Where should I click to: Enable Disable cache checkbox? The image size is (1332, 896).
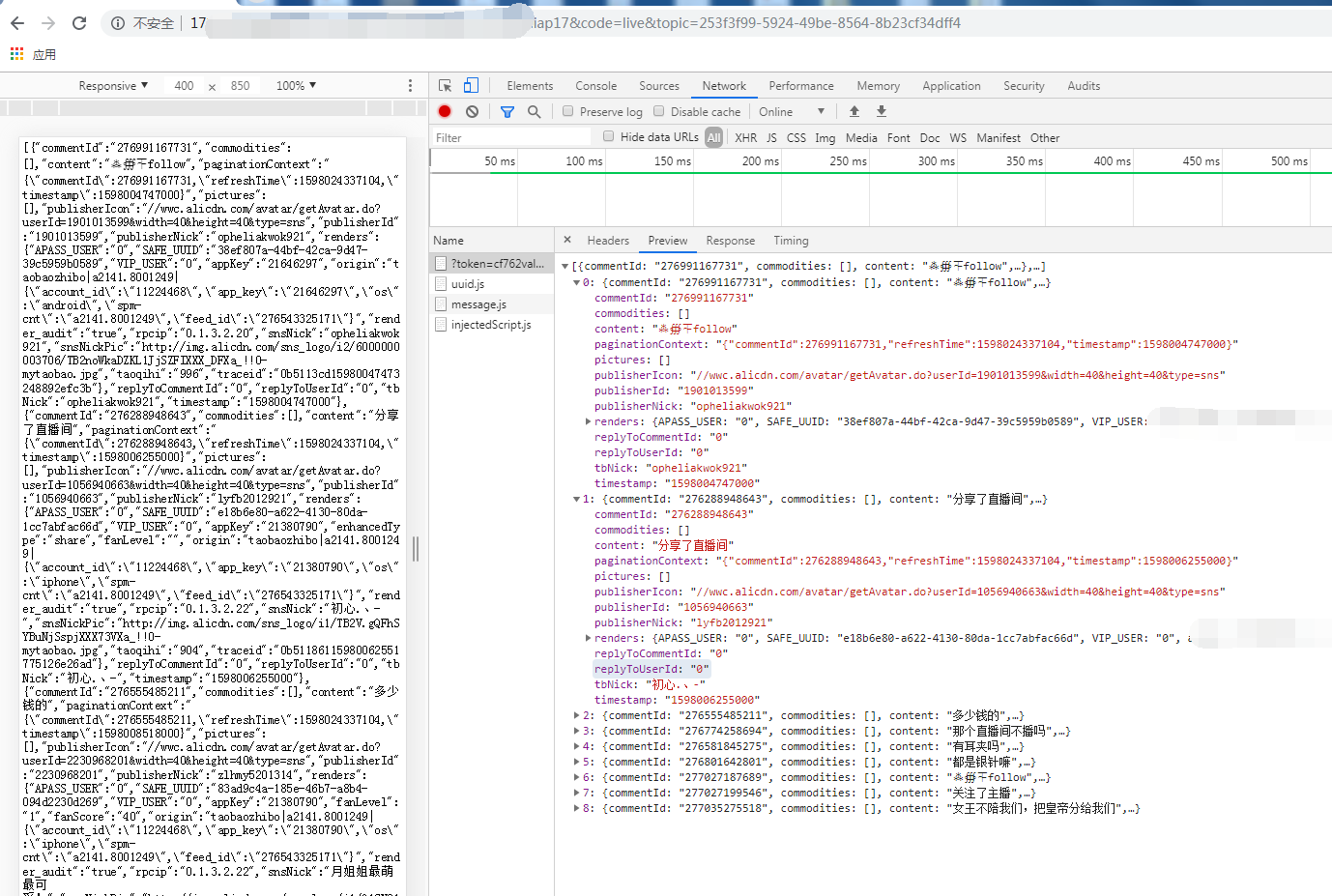coord(659,111)
